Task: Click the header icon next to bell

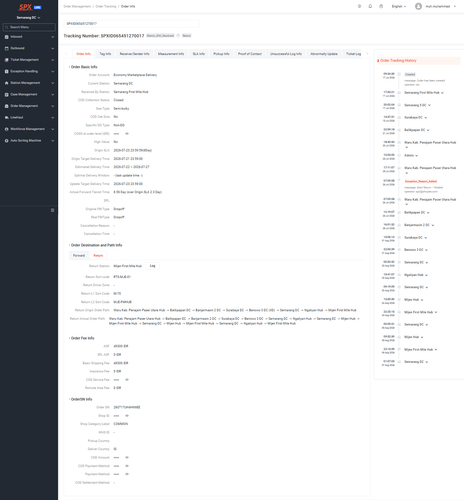Action: pyautogui.click(x=381, y=6)
